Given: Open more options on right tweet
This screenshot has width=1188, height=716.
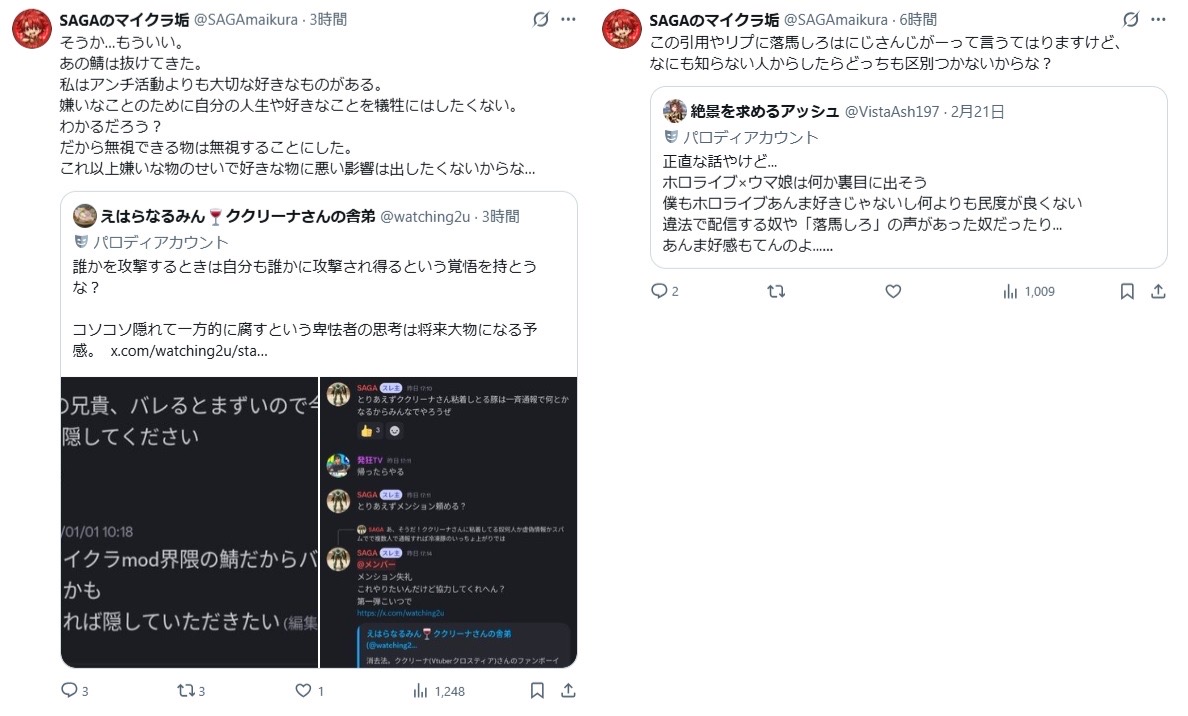Looking at the screenshot, I should point(1158,20).
